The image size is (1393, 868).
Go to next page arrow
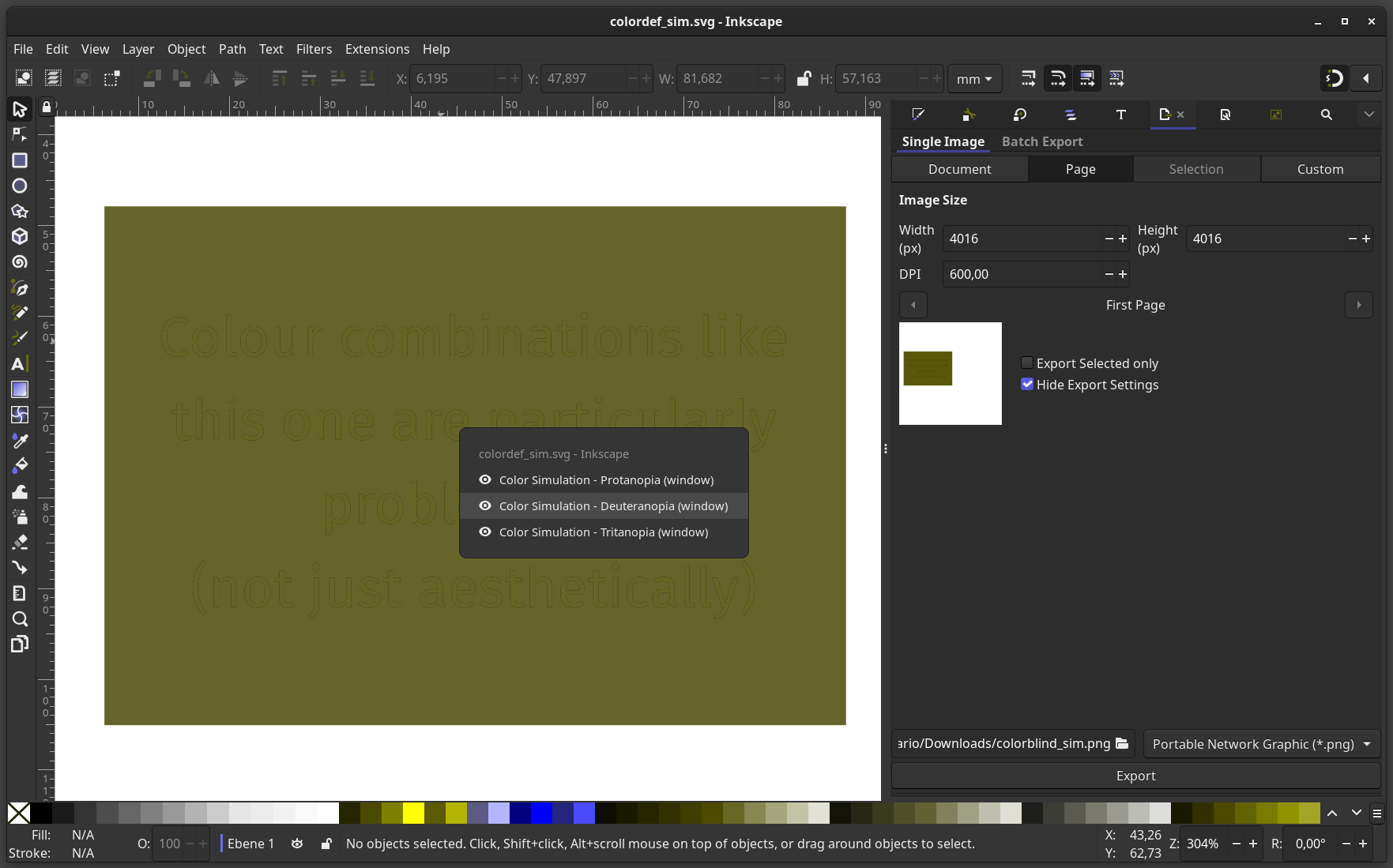coord(1359,305)
